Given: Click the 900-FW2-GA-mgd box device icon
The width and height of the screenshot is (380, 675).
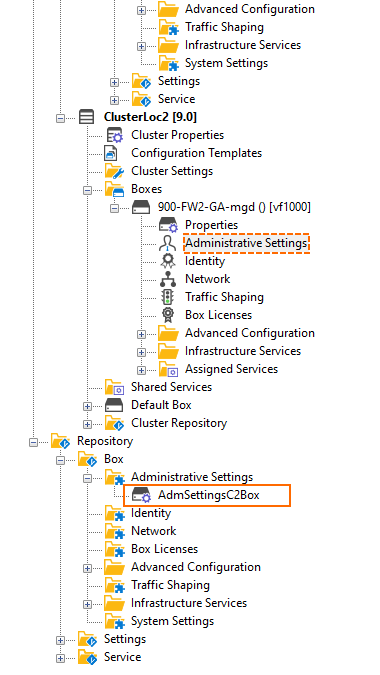Looking at the screenshot, I should click(x=141, y=207).
